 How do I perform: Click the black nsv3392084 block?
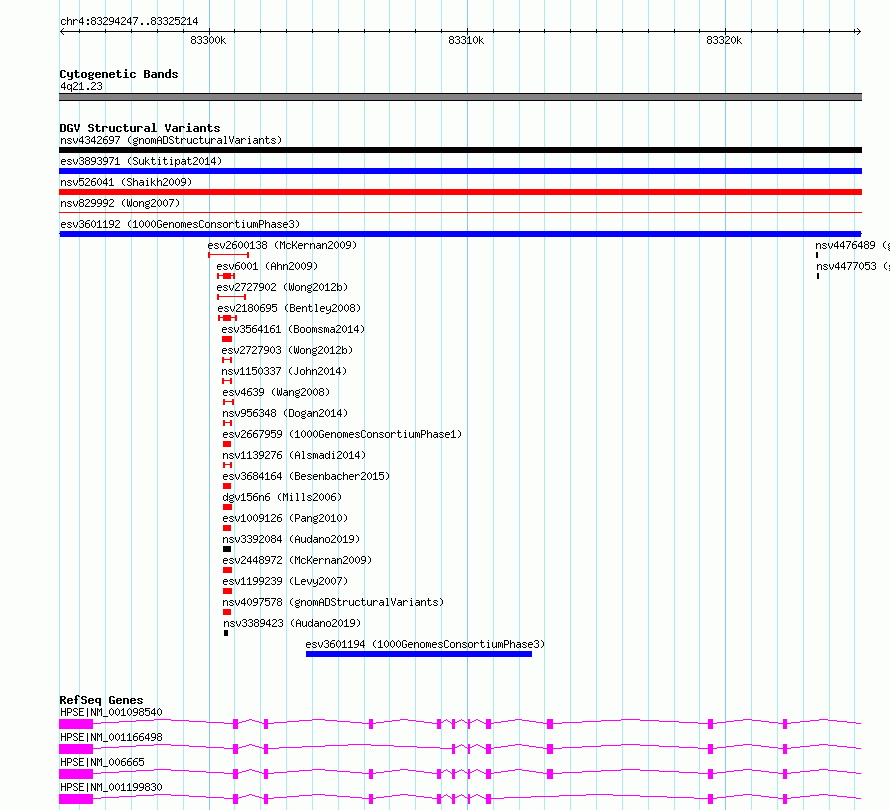pyautogui.click(x=227, y=549)
